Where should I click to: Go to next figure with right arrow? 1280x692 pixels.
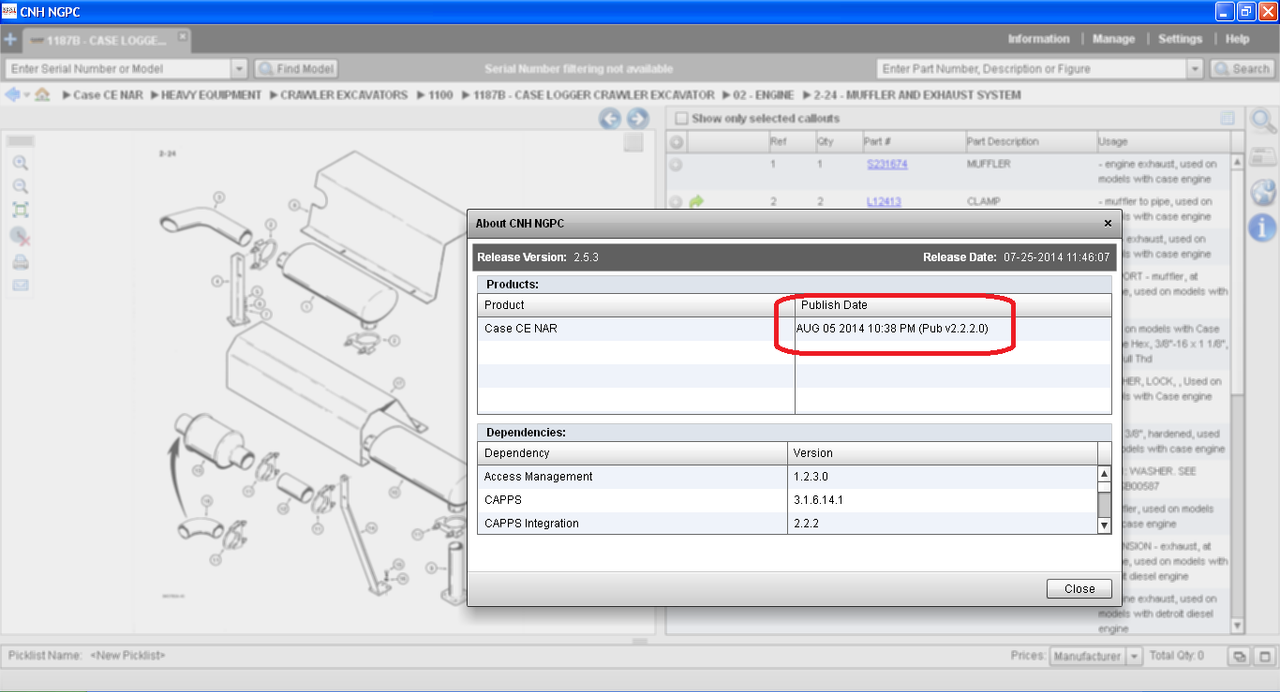click(637, 119)
